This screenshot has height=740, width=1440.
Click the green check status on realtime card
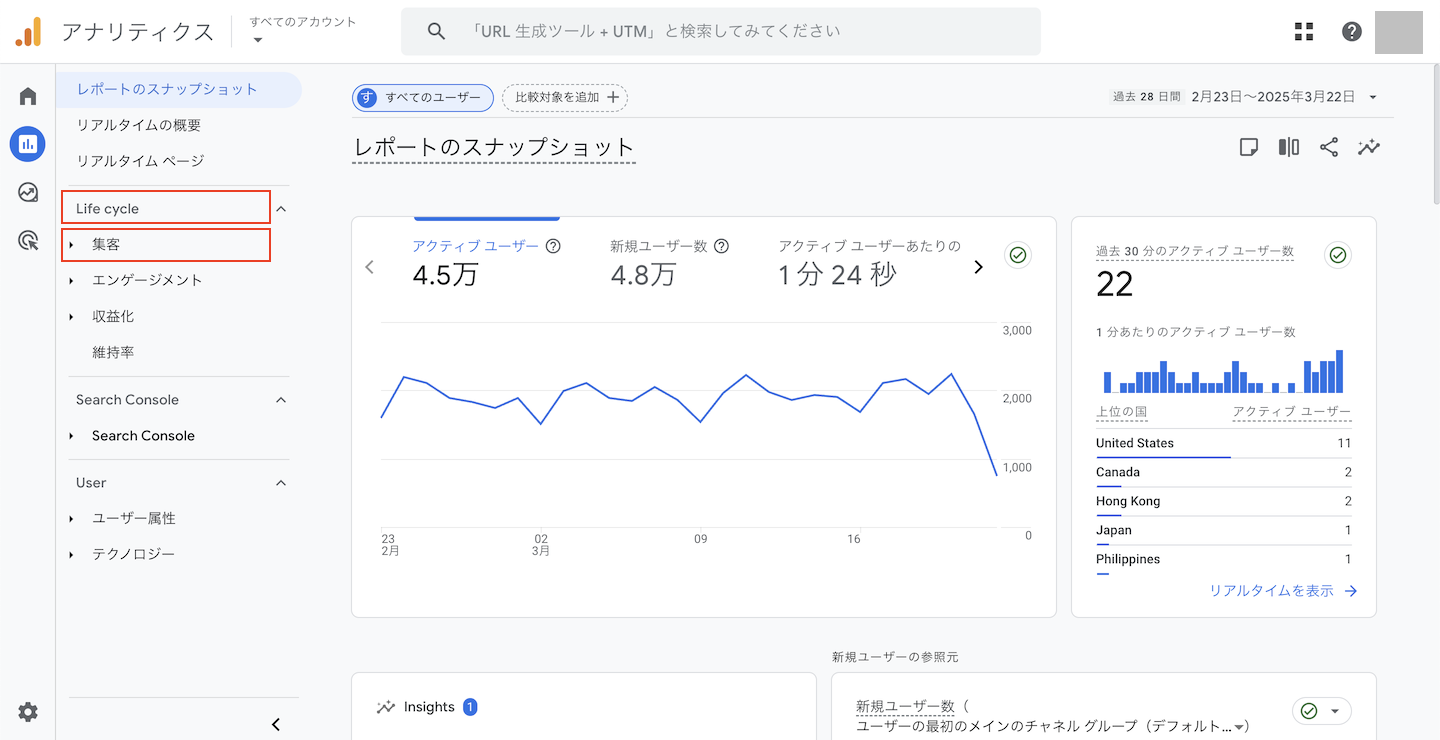point(1338,255)
